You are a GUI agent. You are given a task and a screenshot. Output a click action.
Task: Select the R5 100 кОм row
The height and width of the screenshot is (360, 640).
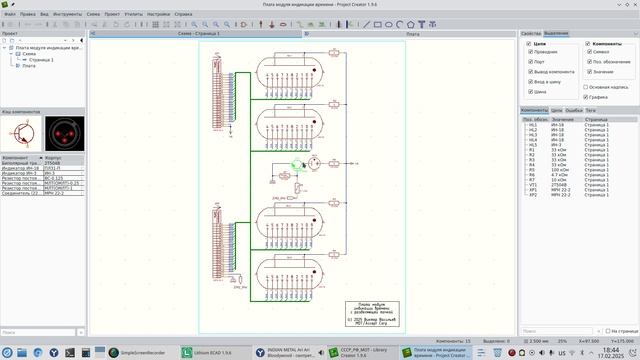click(579, 170)
